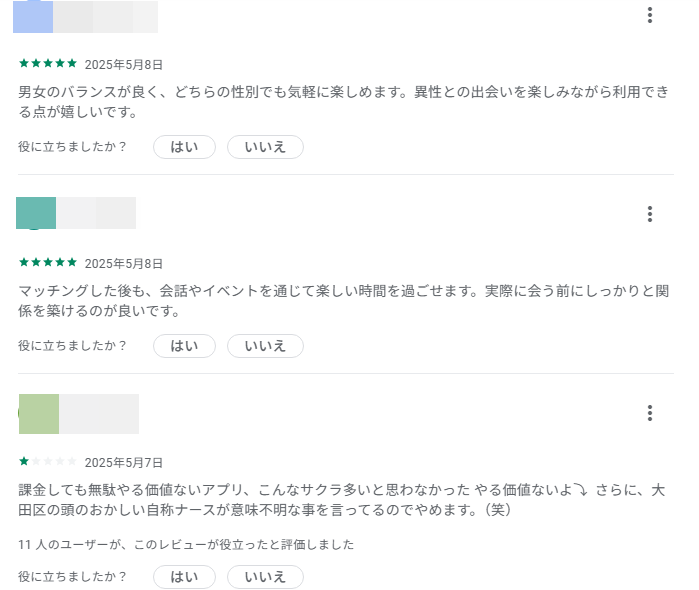Viewport: 699px width, 590px height.
Task: Click the teal avatar of second reviewer
Action: click(36, 213)
